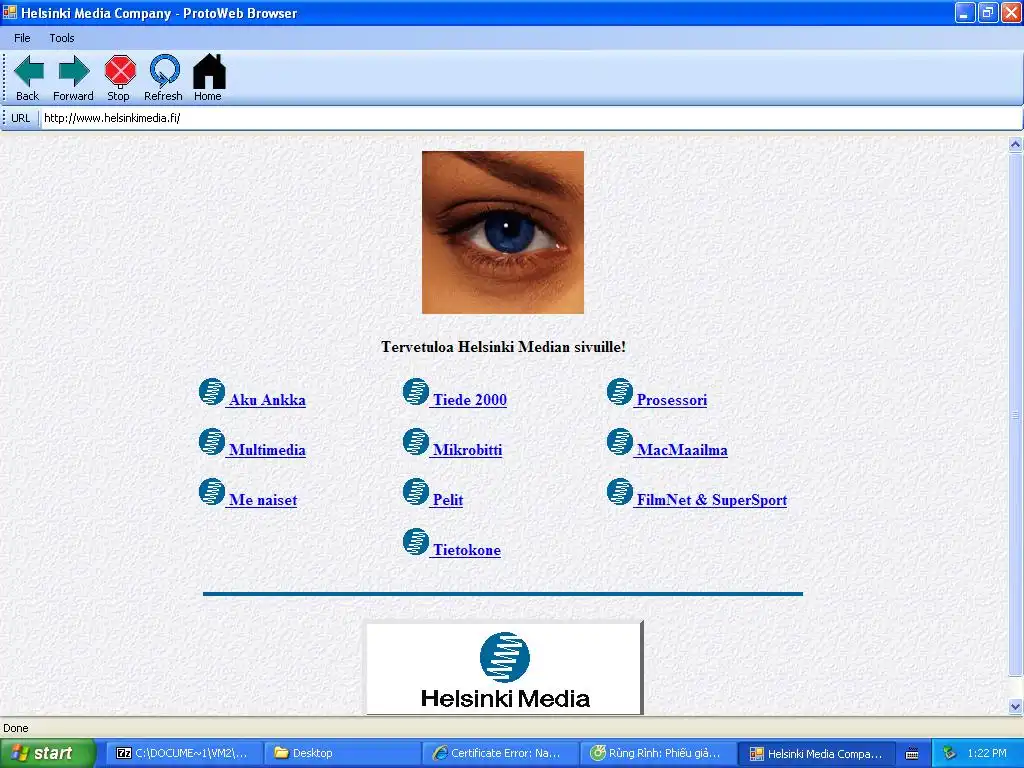
Task: Click the globe icon beside Me naiset
Action: pos(212,492)
